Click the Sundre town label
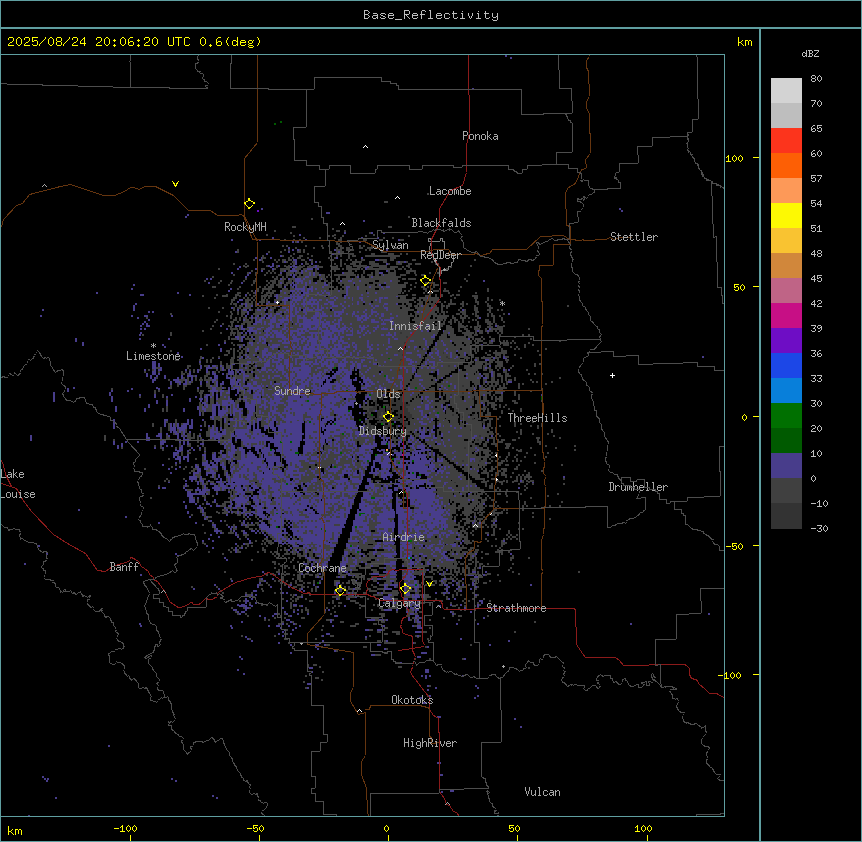Image resolution: width=862 pixels, height=842 pixels. 292,391
